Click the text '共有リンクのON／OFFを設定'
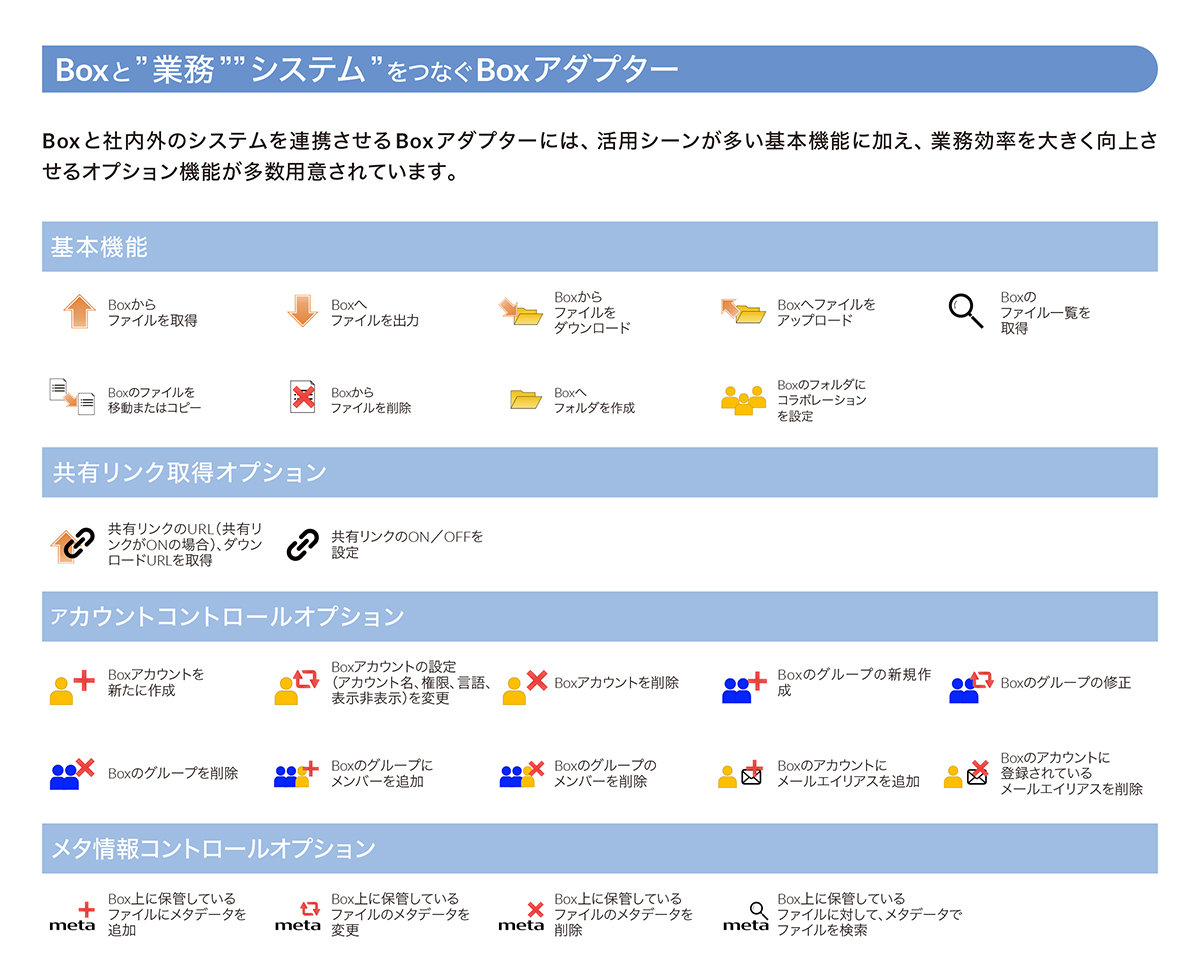The image size is (1200, 974). [407, 544]
